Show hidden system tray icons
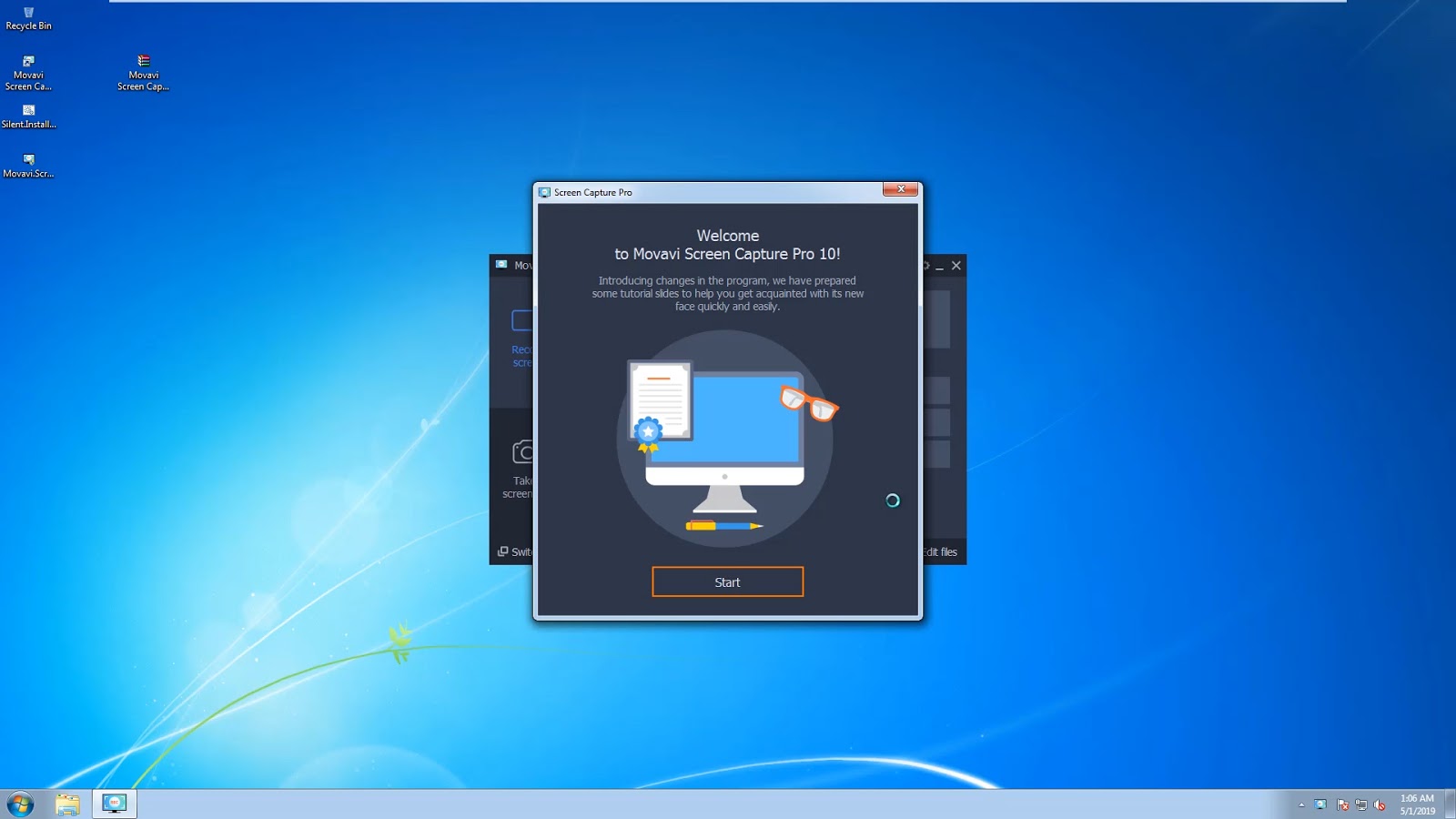 coord(1301,805)
